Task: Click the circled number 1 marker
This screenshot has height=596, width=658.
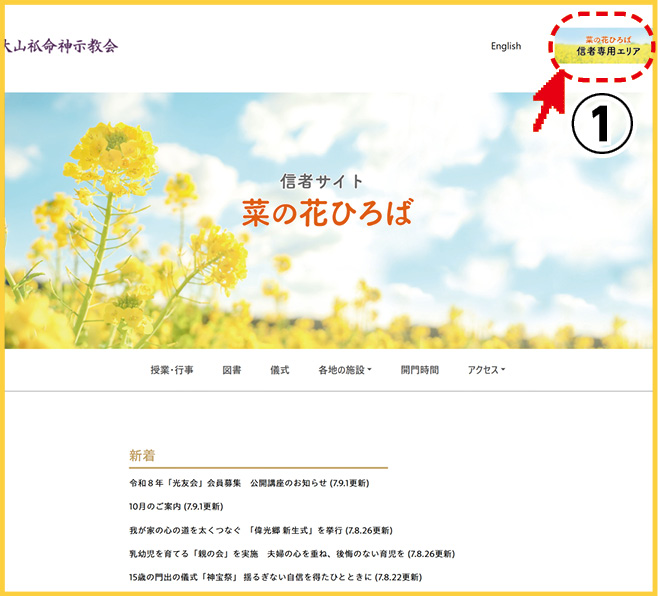Action: tap(601, 124)
